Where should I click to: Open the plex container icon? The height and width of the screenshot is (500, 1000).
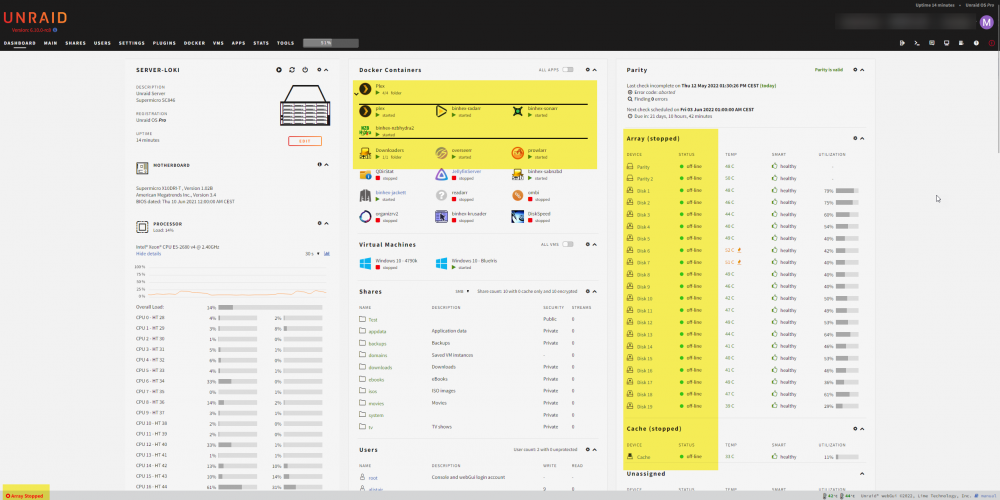click(365, 111)
